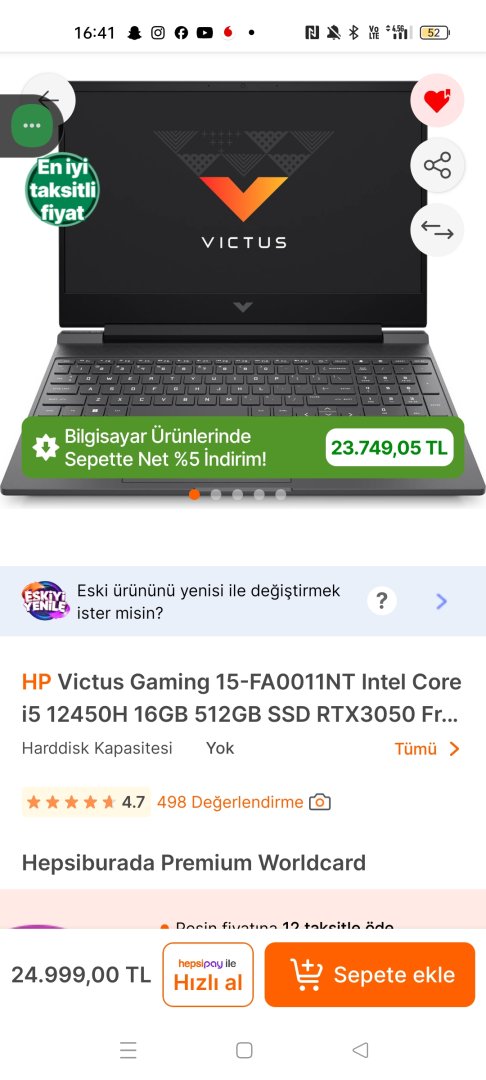Viewport: 486px width, 1080px height.
Task: Toggle the heart favorite icon
Action: pyautogui.click(x=436, y=101)
